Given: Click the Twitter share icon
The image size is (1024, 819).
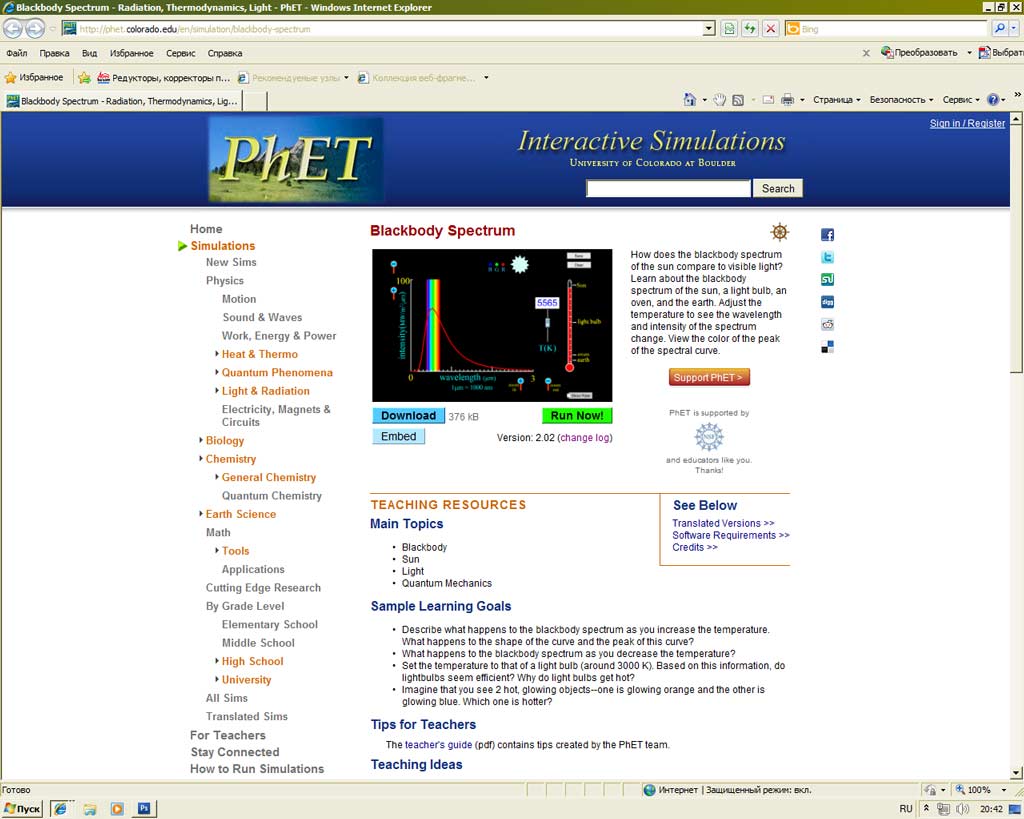Looking at the screenshot, I should [827, 257].
